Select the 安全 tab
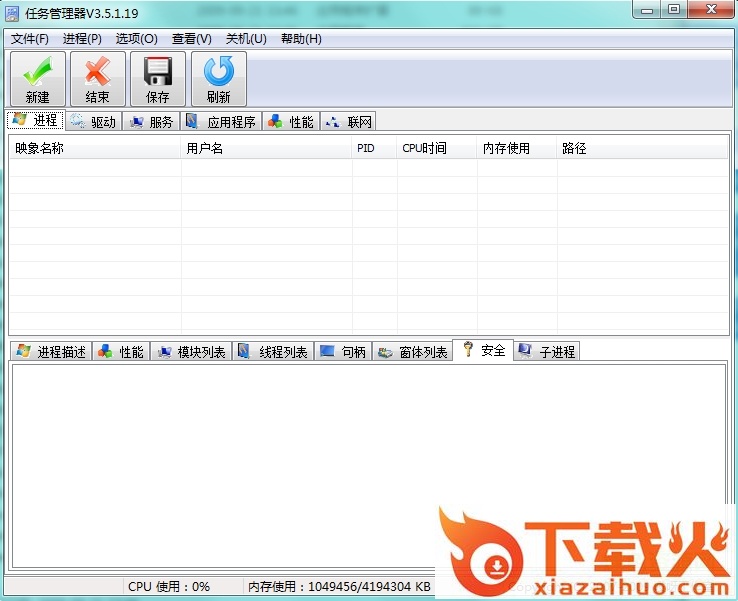The image size is (738, 601). tap(483, 350)
